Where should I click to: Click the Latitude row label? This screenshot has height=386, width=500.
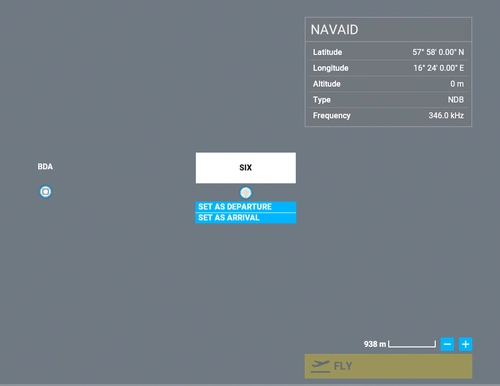point(327,52)
